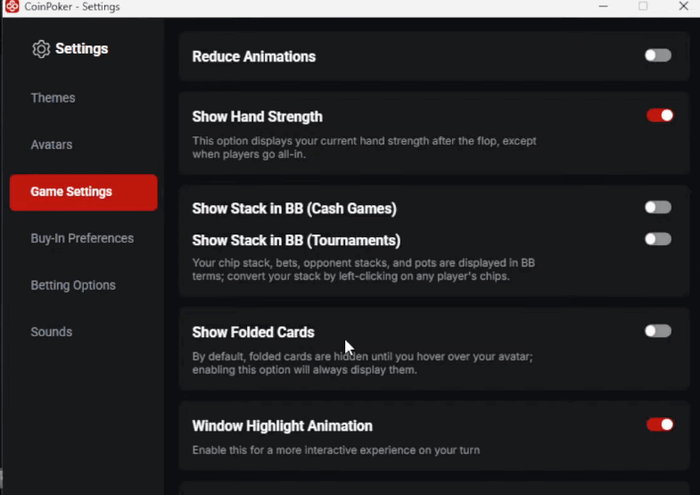Click the CoinPoker logo in title bar
Viewport: 700px width, 495px height.
12,7
